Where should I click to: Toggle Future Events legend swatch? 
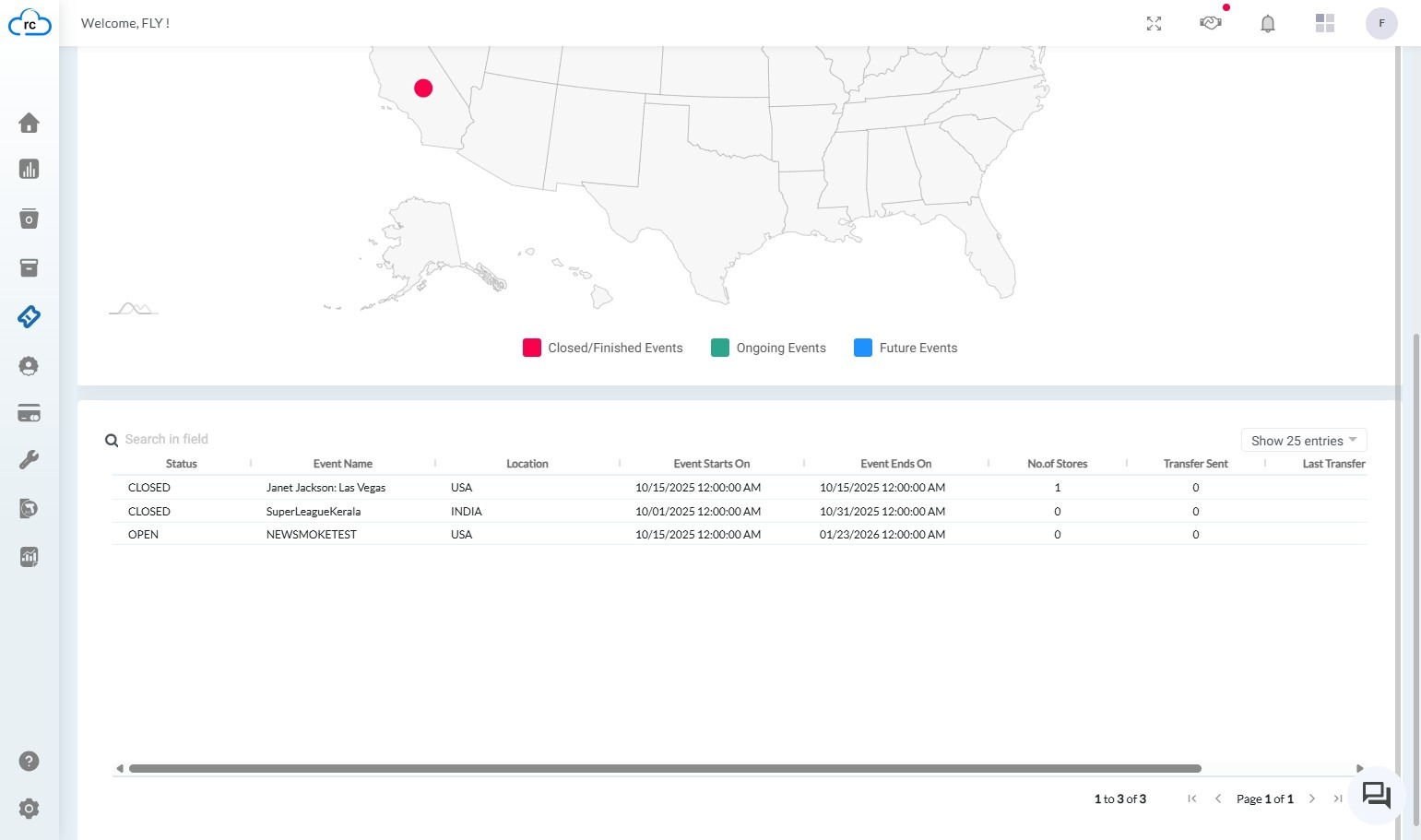pos(863,348)
